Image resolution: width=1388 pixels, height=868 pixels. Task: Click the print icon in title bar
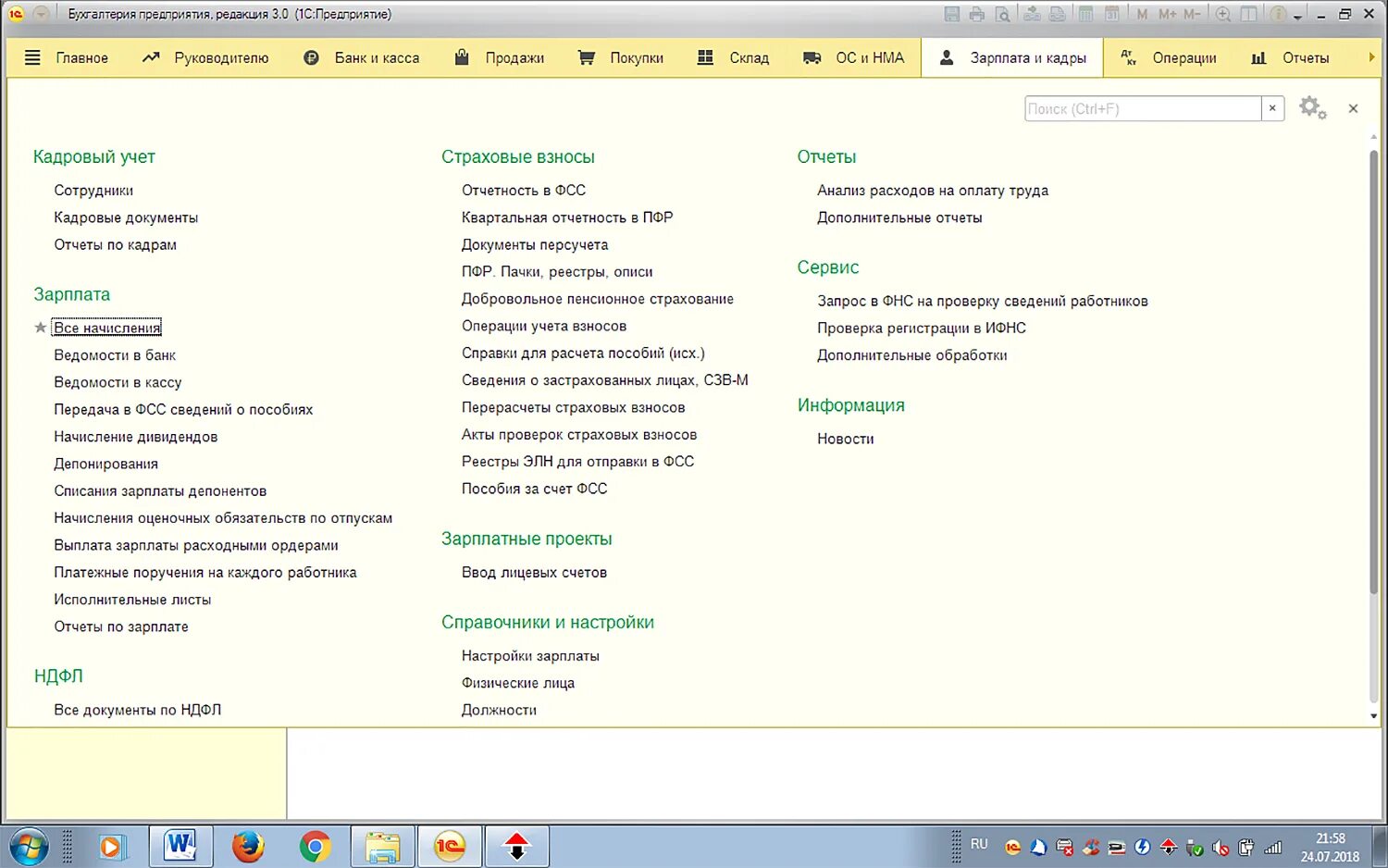tap(977, 14)
